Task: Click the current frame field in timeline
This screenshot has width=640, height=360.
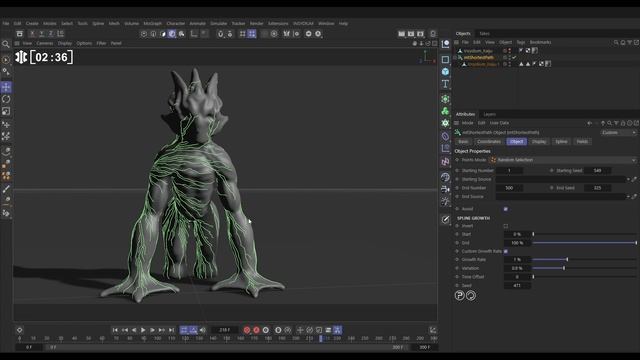Action: 224,330
